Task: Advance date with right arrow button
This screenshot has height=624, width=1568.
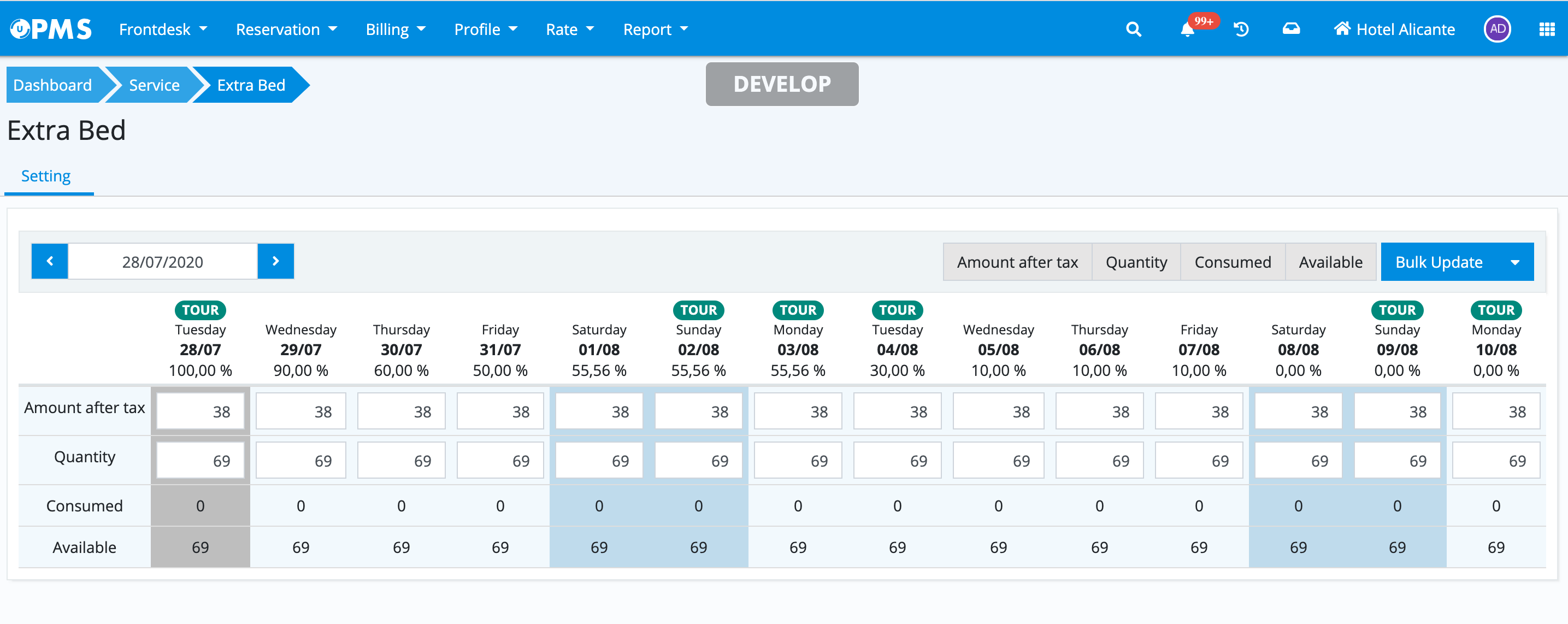Action: 276,261
